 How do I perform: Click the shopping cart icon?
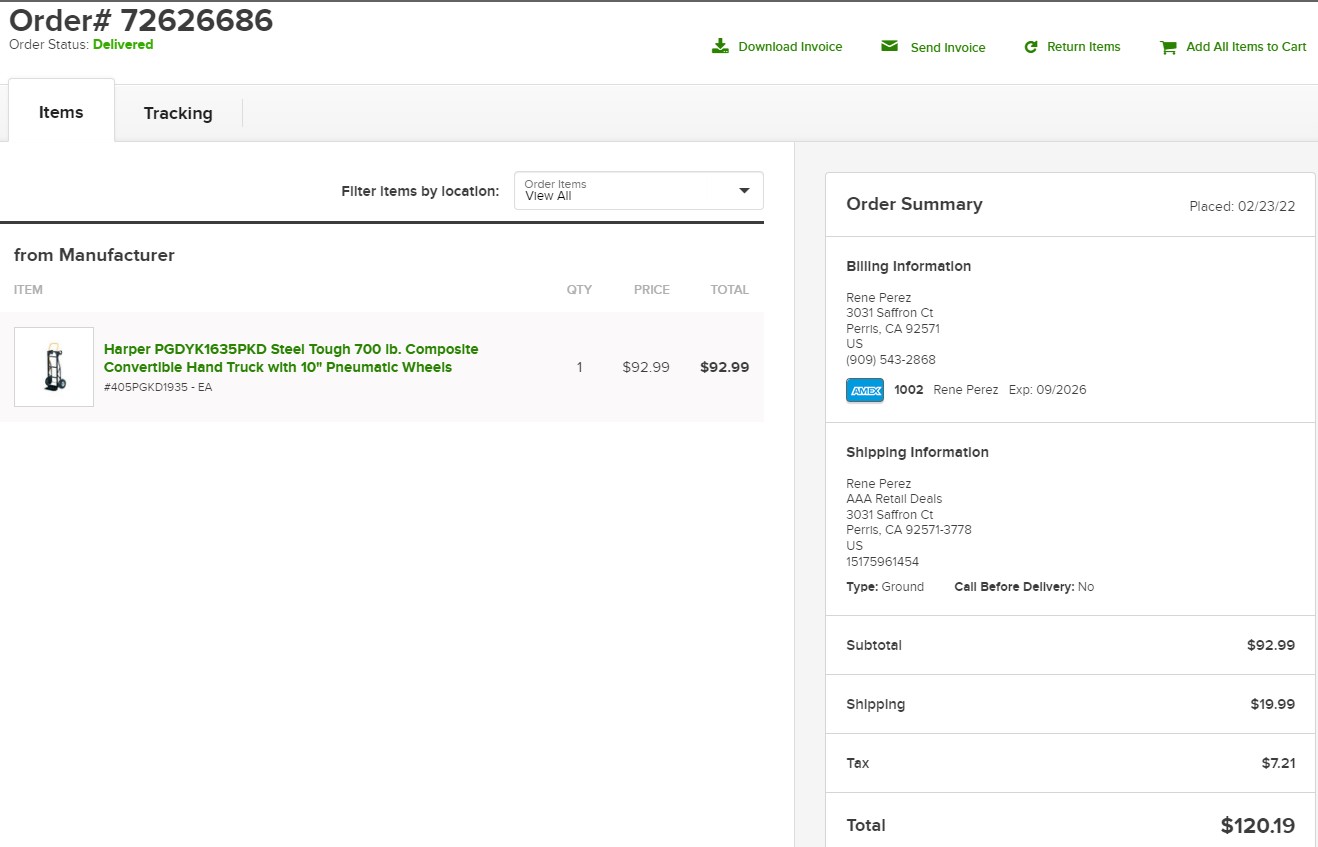1168,47
